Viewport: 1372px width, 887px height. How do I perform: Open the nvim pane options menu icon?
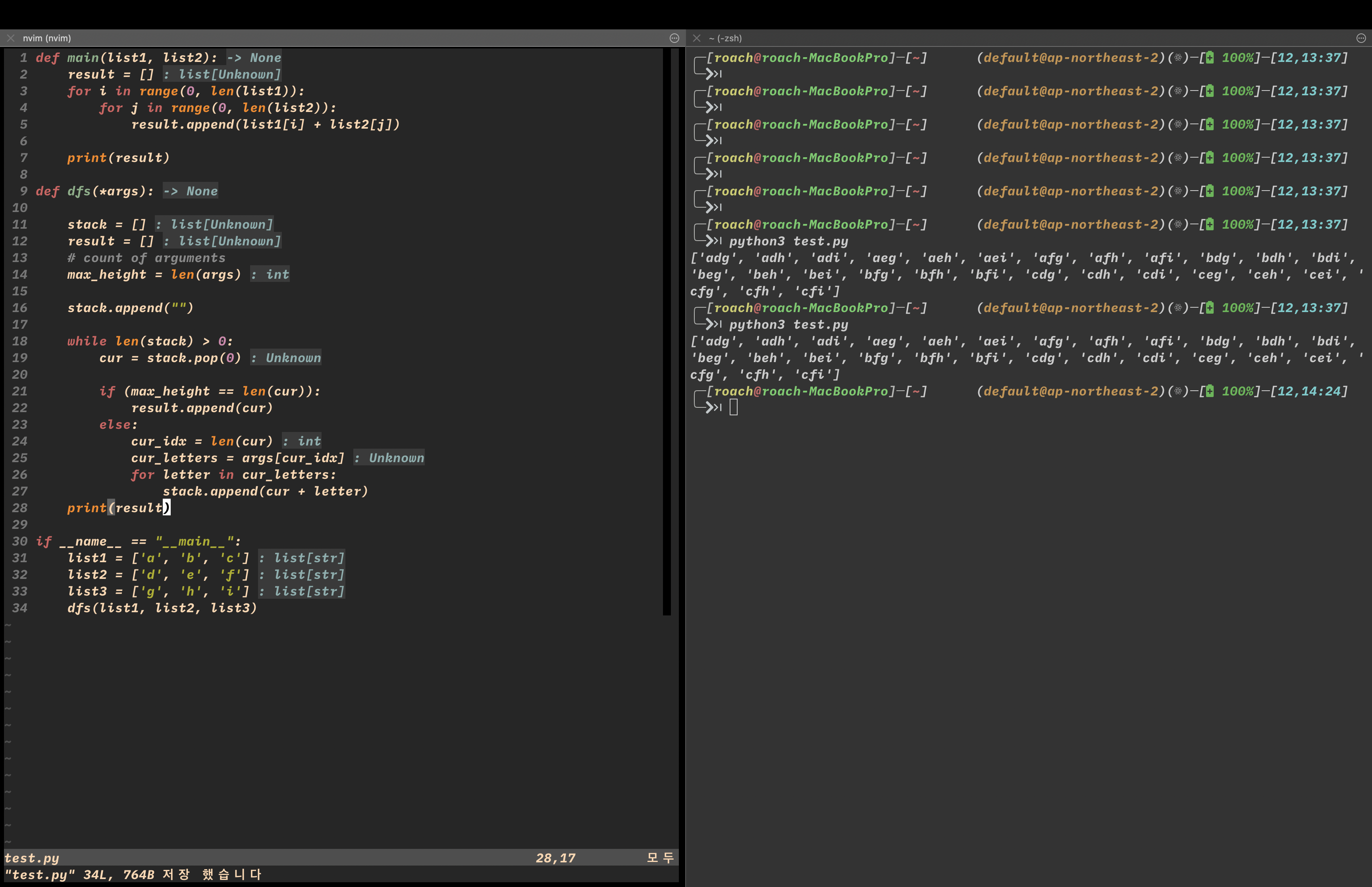(674, 38)
